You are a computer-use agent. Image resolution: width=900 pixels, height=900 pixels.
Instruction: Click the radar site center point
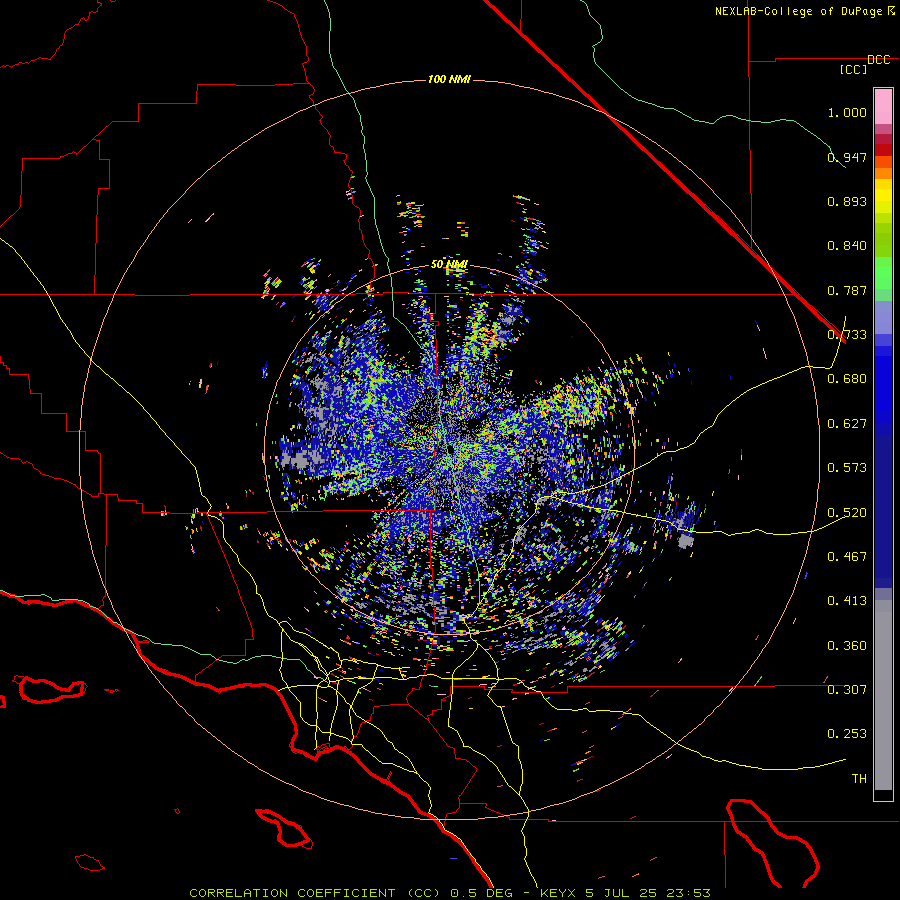tap(451, 448)
